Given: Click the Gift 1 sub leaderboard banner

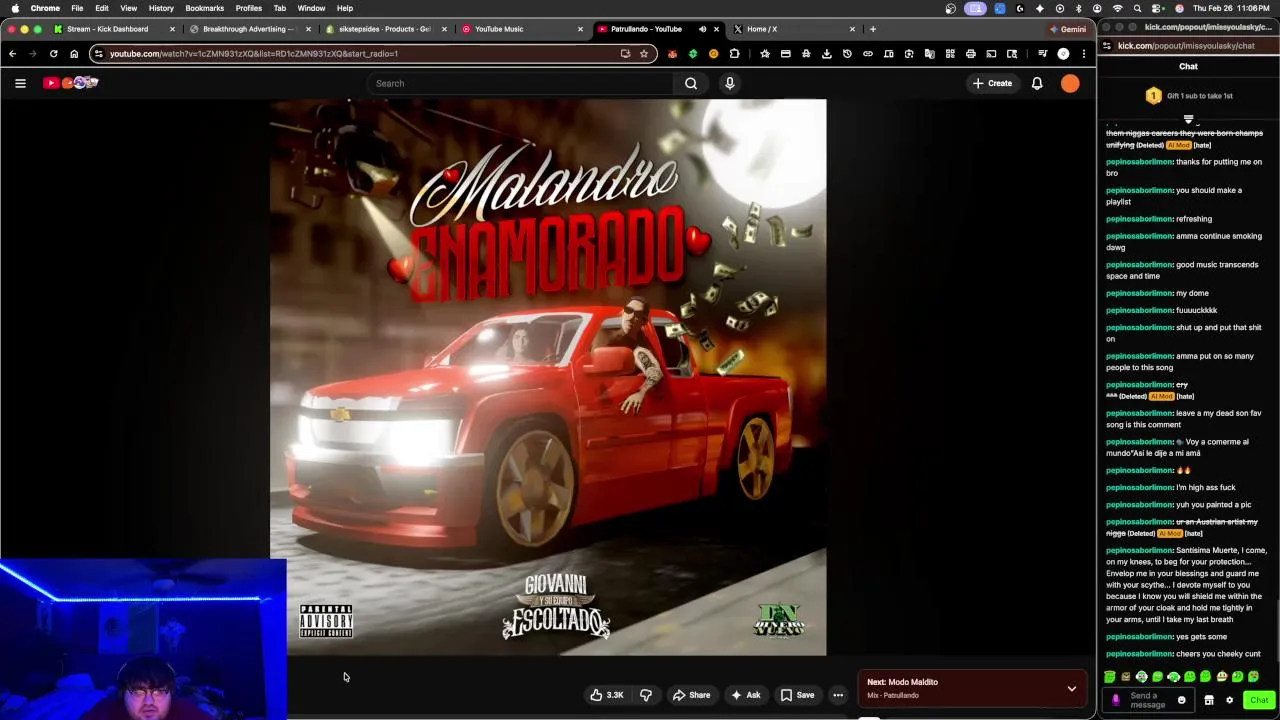Looking at the screenshot, I should coord(1188,96).
